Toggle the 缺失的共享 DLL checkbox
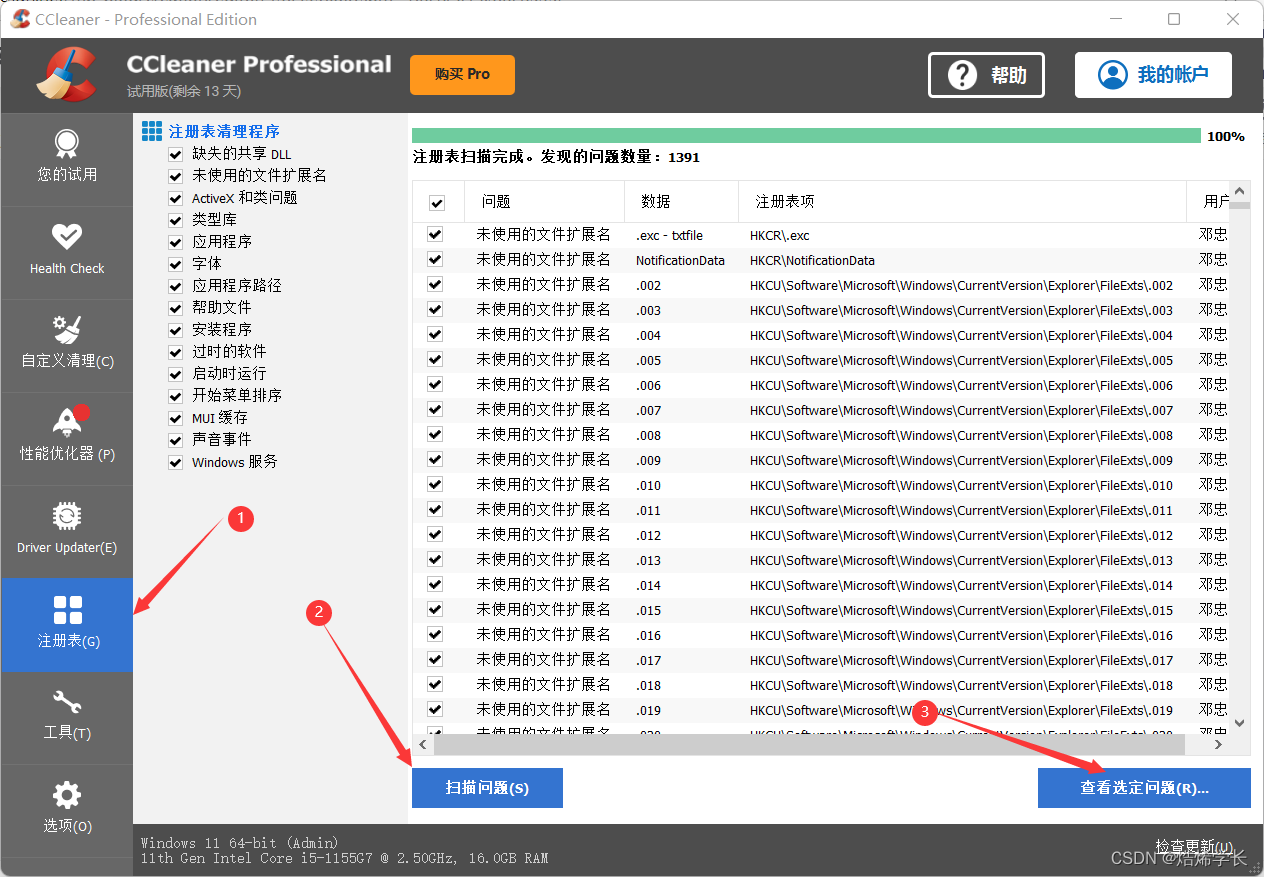This screenshot has height=877, width=1264. click(x=176, y=154)
